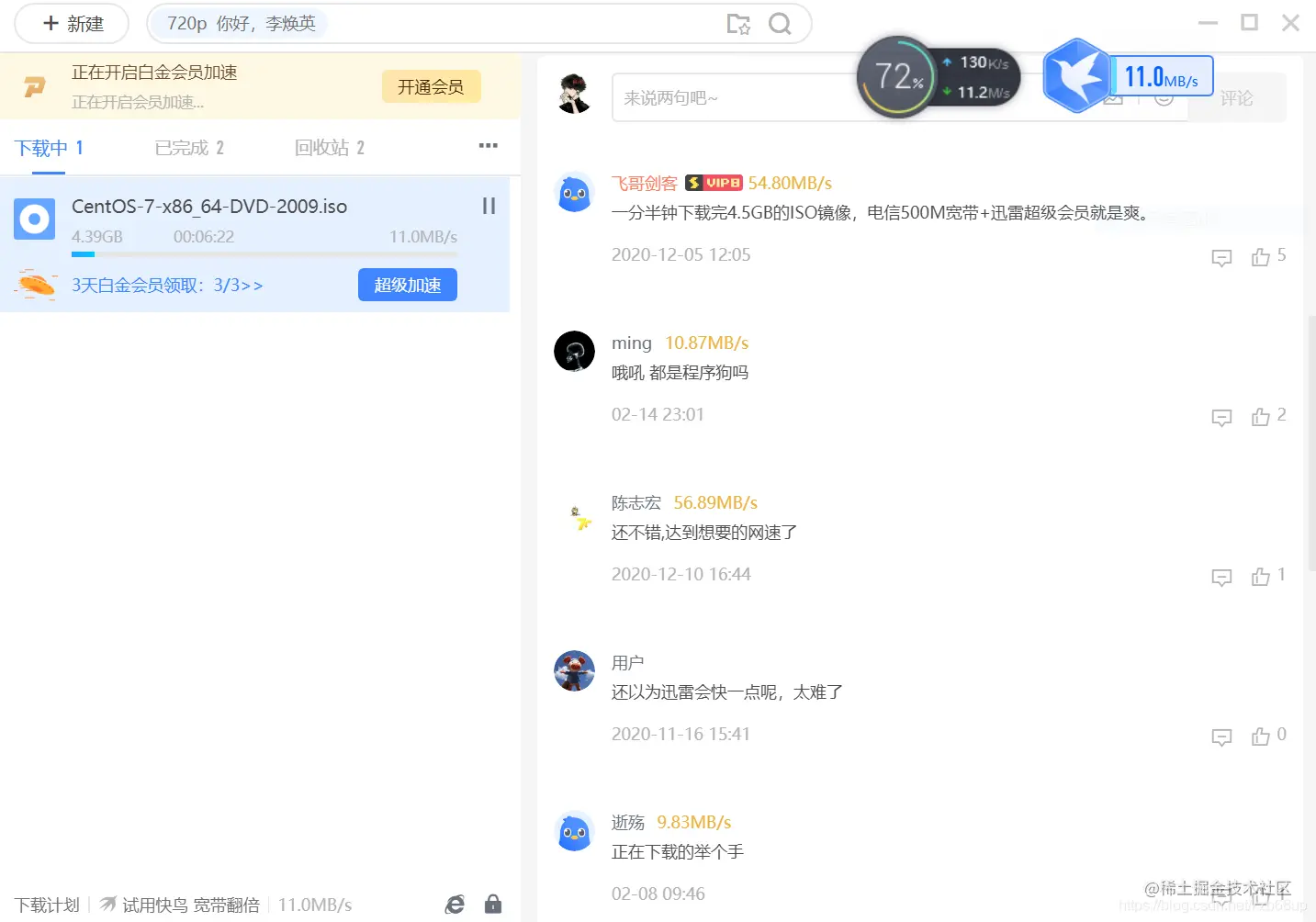This screenshot has width=1316, height=922.
Task: Reply to 用户 comment about 迅雷
Action: pos(1221,737)
